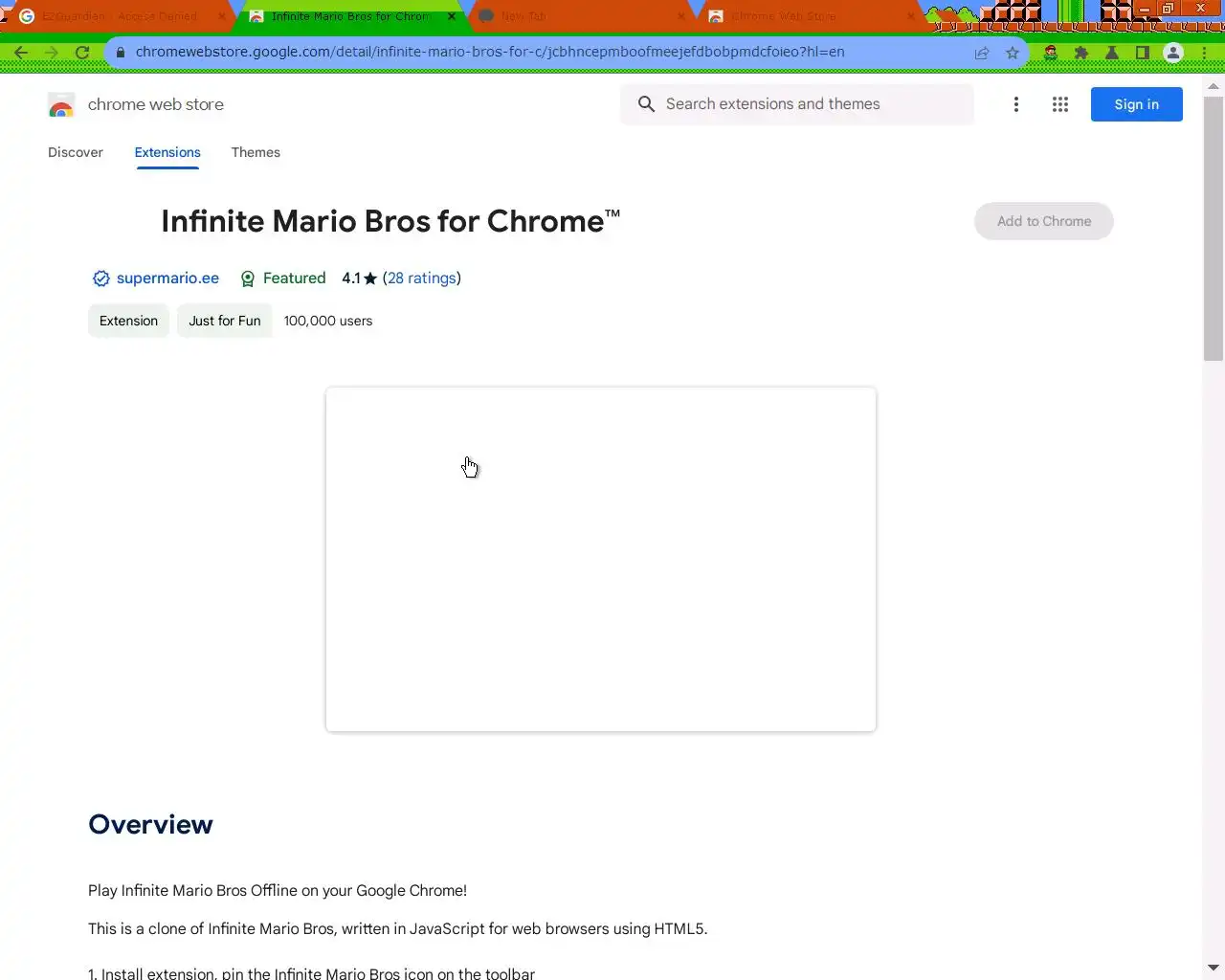Open the Extensions puzzle piece menu
The image size is (1225, 980).
(x=1081, y=53)
